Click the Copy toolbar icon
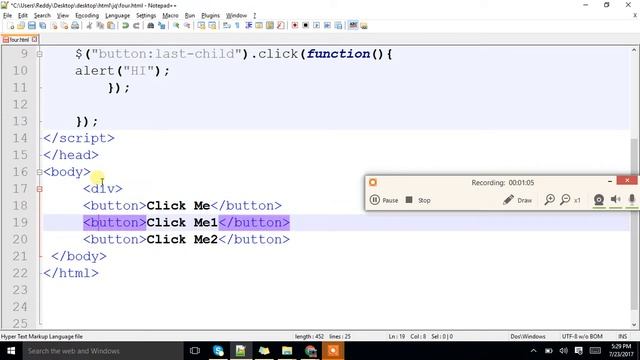 (100, 26)
